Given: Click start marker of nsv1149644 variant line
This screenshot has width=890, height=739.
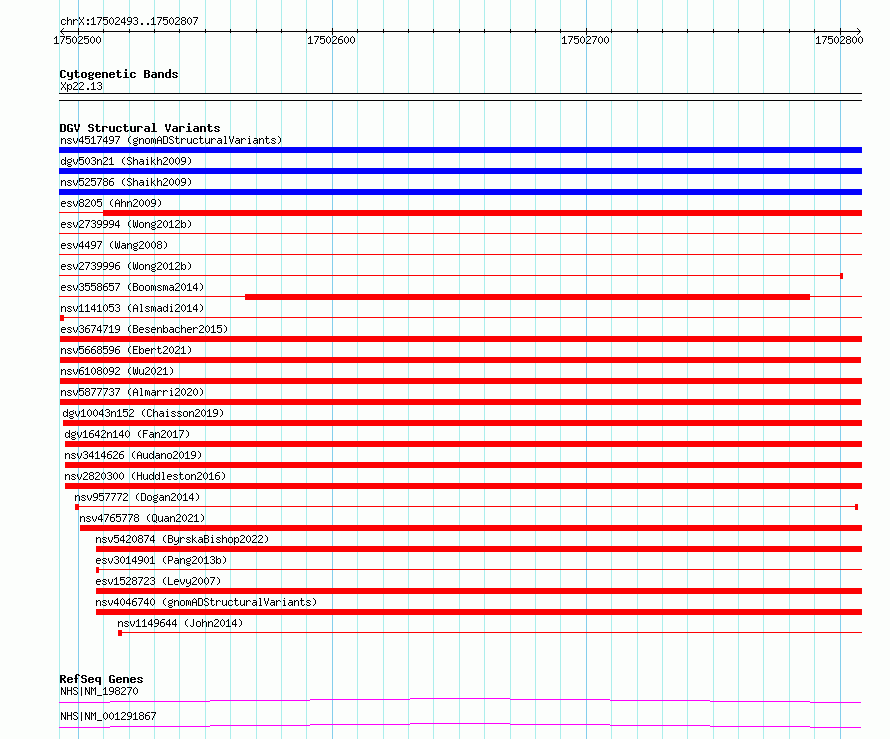Looking at the screenshot, I should click(120, 633).
